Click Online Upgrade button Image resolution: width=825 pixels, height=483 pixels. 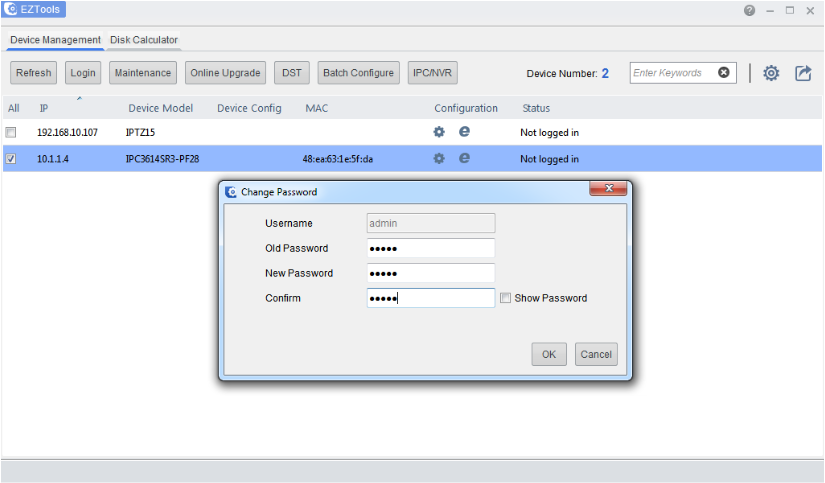(225, 73)
